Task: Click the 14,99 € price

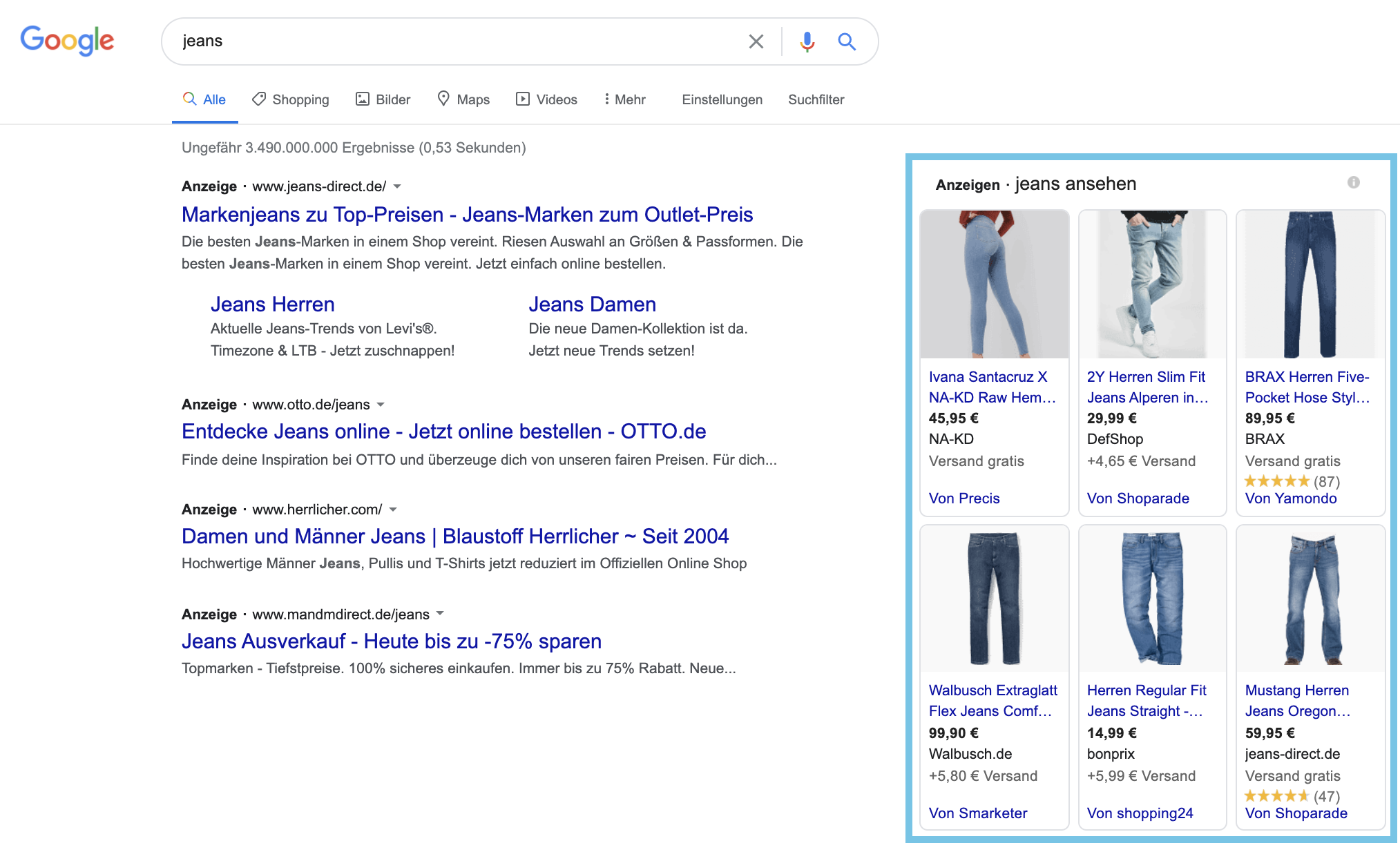Action: click(x=1112, y=733)
